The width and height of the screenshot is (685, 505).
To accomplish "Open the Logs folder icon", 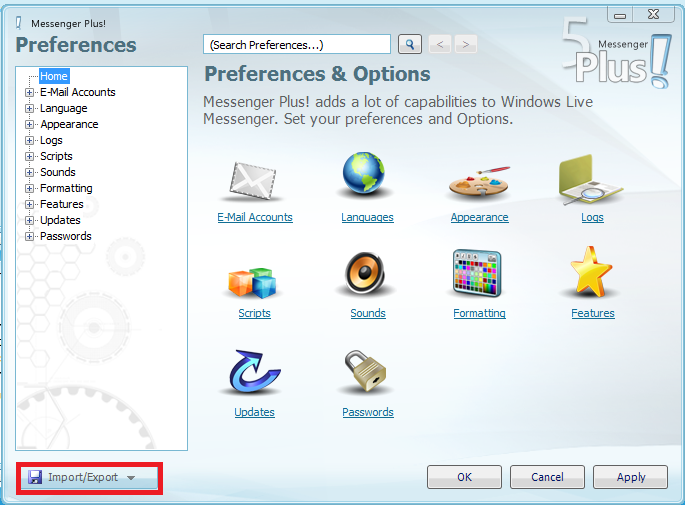I will (x=592, y=180).
